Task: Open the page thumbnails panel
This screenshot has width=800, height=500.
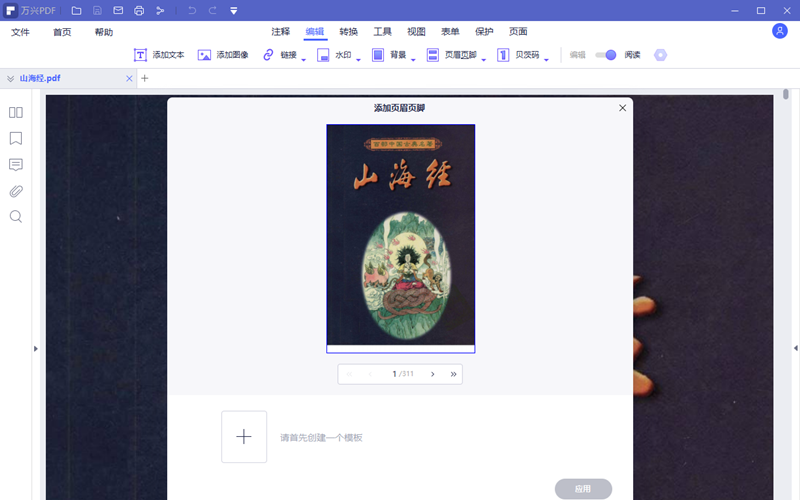Action: pos(16,113)
